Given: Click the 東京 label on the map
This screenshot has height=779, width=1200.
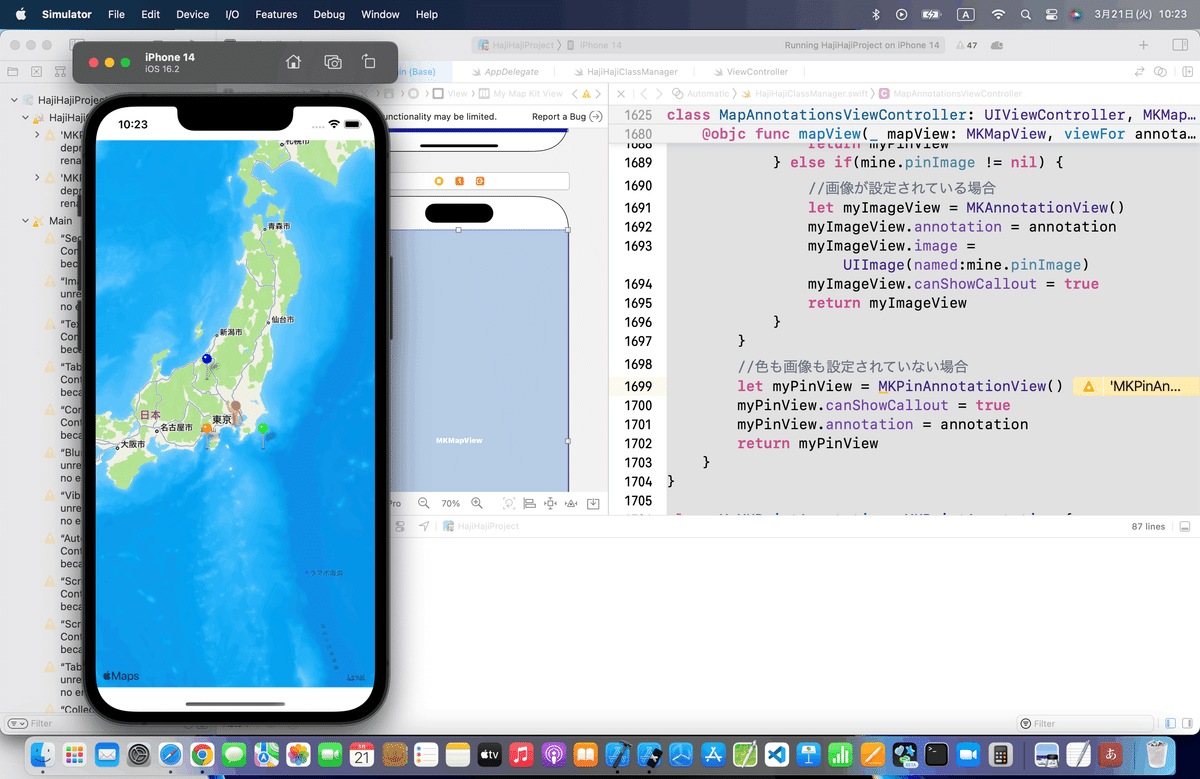Looking at the screenshot, I should 222,420.
